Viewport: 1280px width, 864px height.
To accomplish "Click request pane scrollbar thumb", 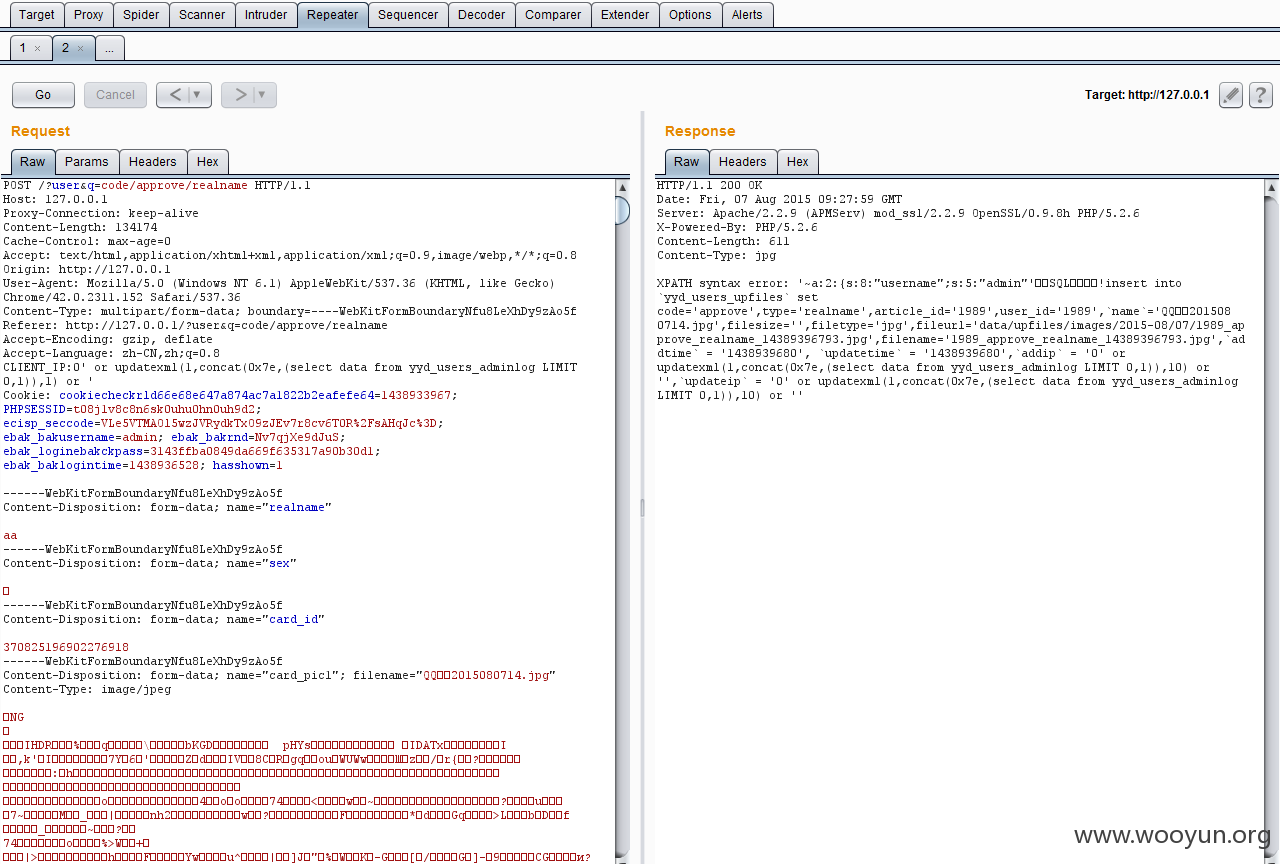I will 622,210.
